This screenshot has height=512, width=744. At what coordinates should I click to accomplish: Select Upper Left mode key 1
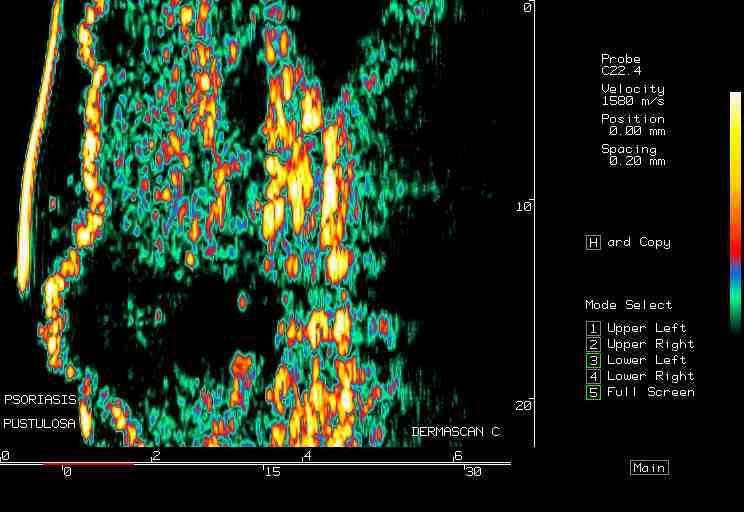[x=593, y=328]
